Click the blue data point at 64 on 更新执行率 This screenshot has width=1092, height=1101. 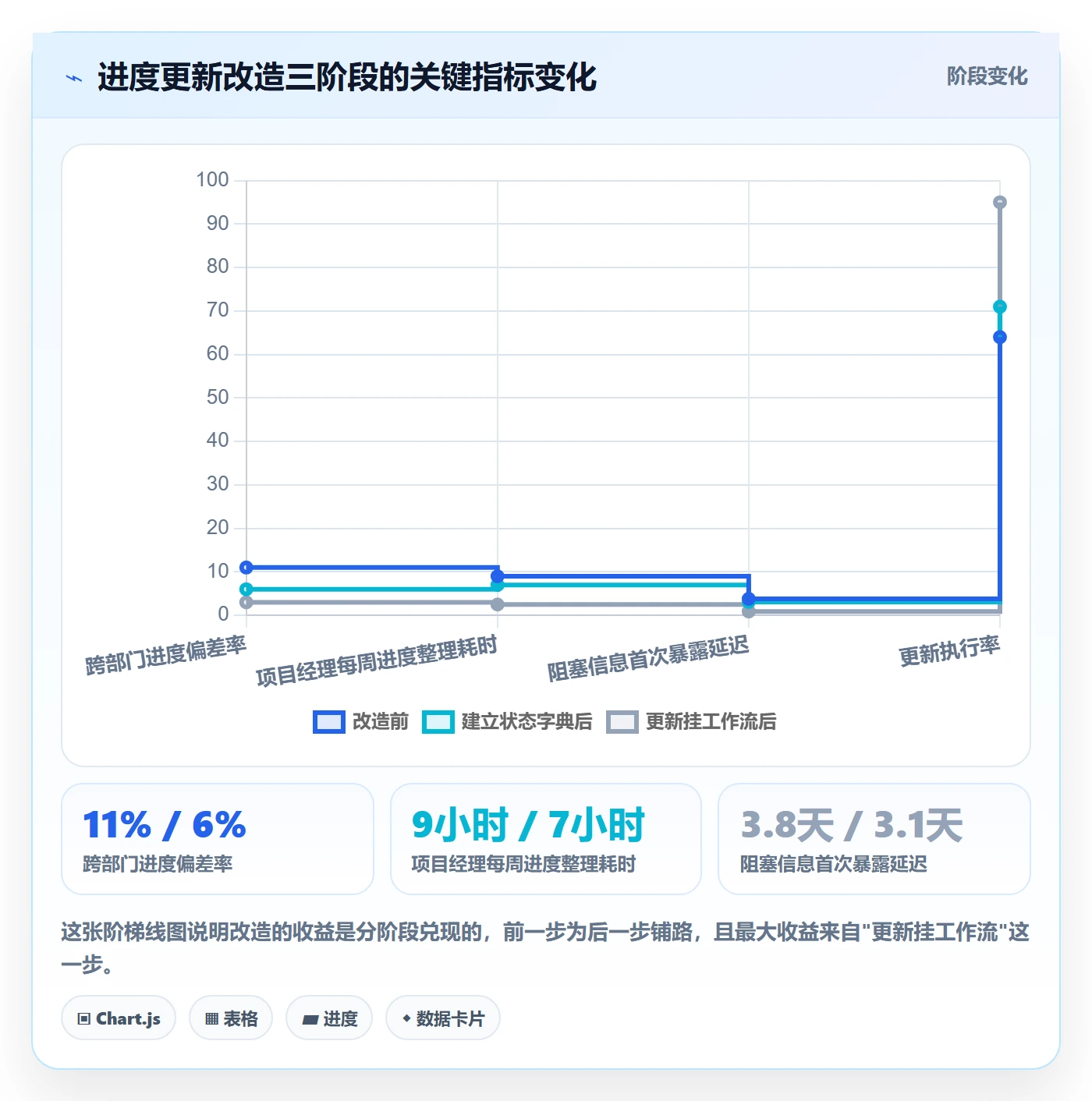[1000, 338]
